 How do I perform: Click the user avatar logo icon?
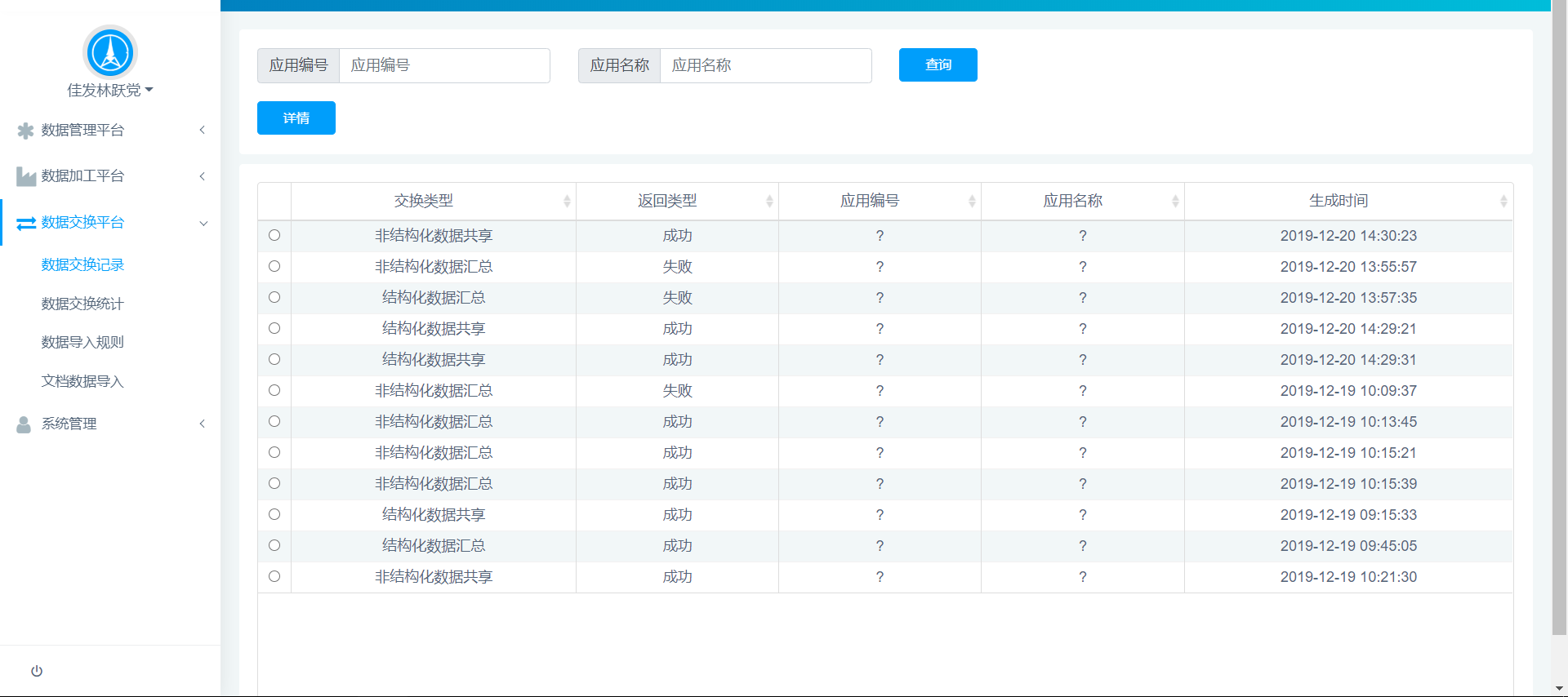tap(110, 53)
